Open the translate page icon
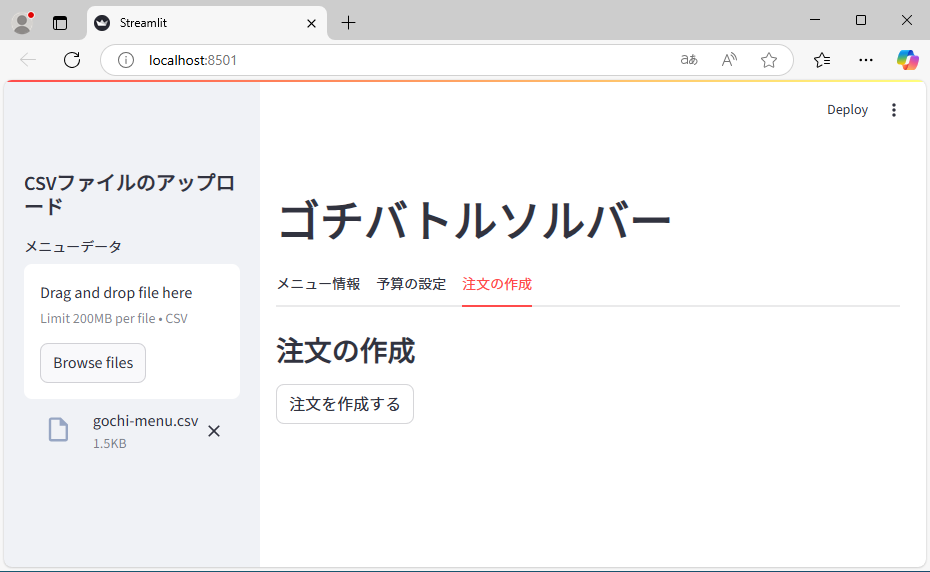This screenshot has height=572, width=930. click(x=689, y=60)
